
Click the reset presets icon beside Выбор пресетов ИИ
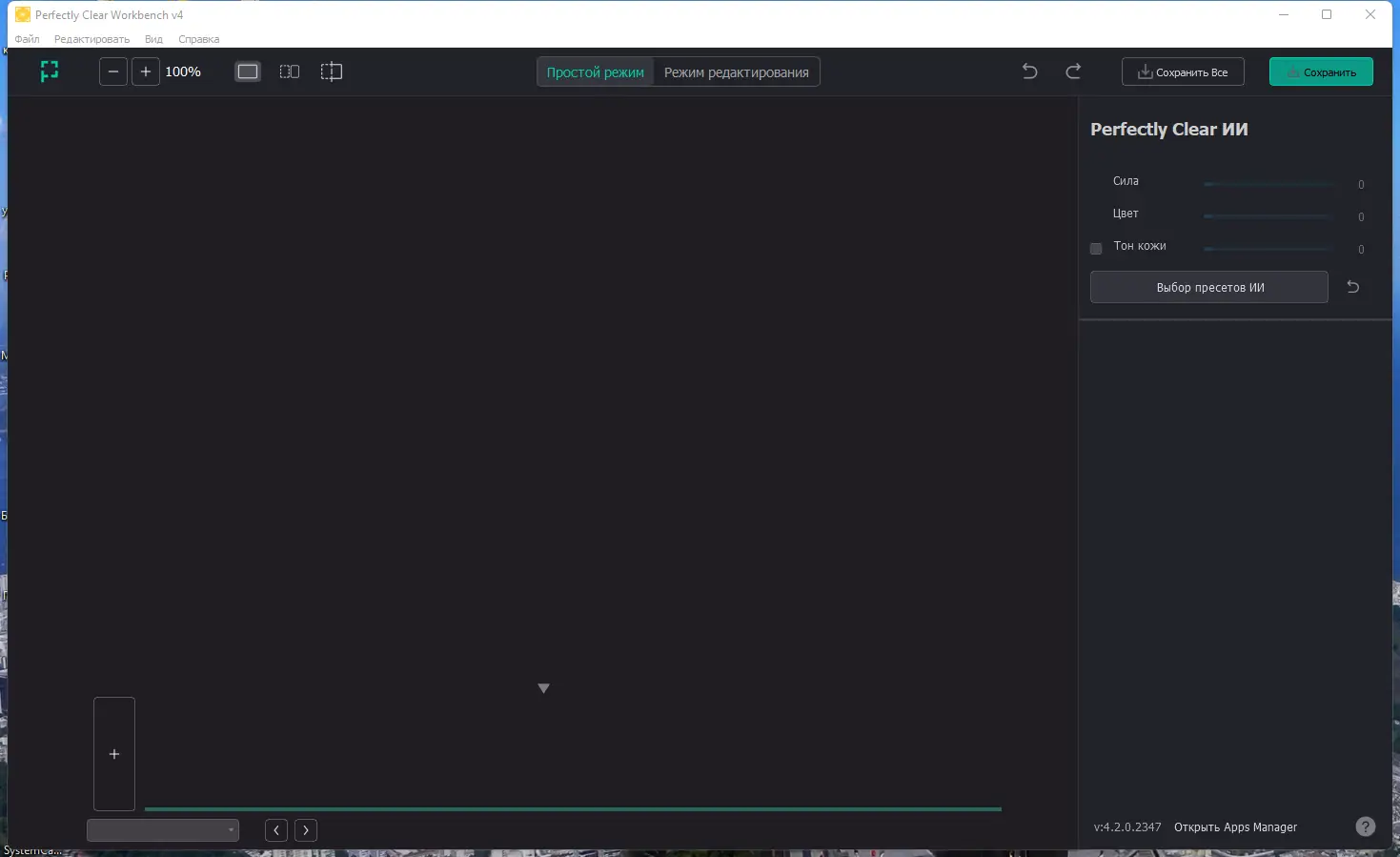tap(1352, 286)
